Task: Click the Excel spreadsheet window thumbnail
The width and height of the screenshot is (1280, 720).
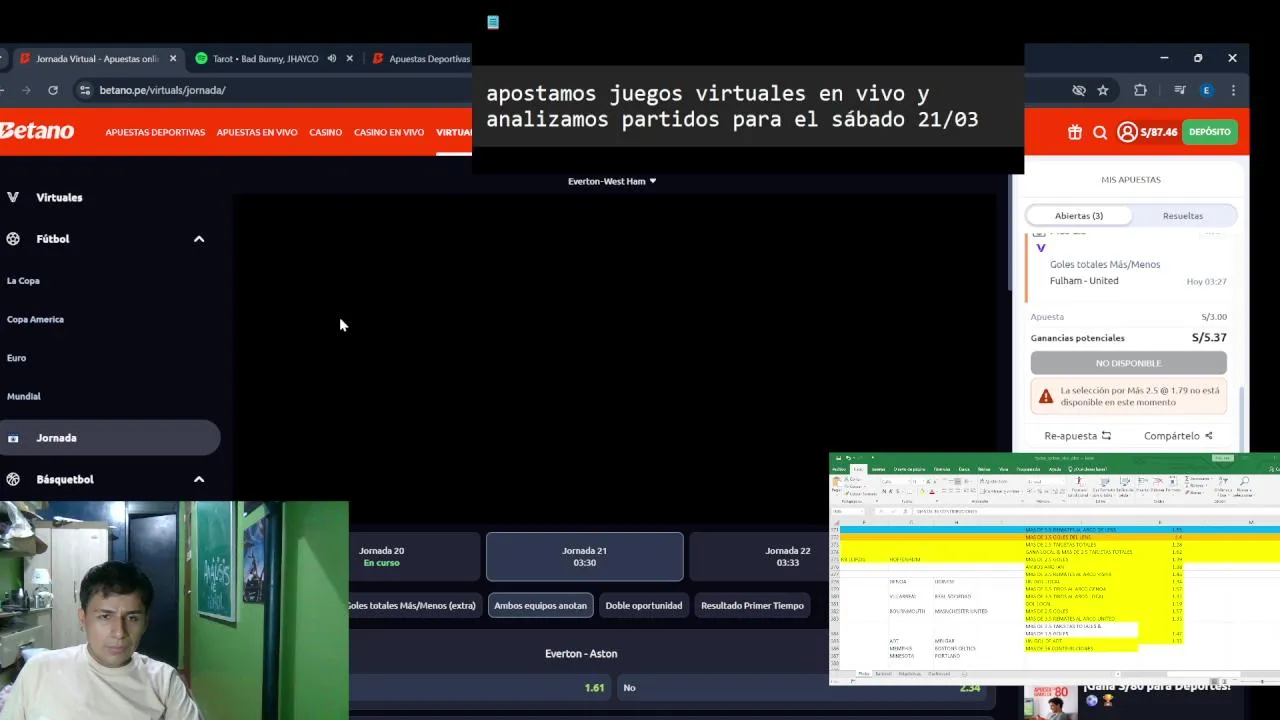Action: tap(1054, 569)
